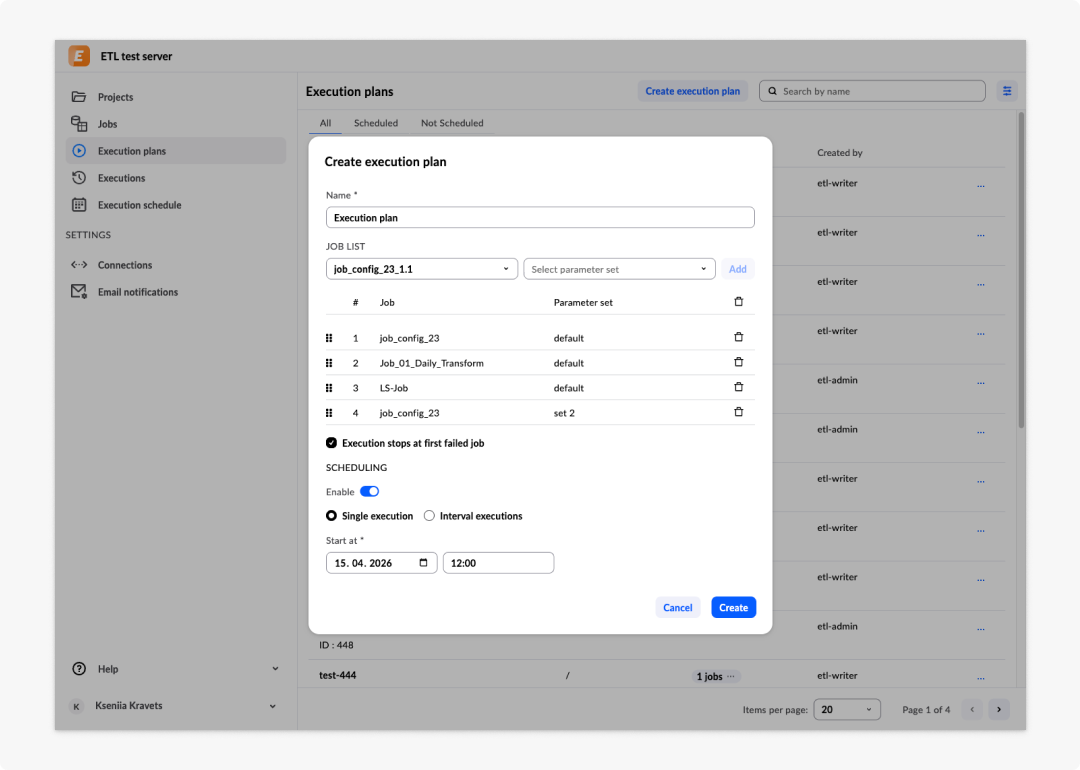Click the Email notifications envelope icon
The height and width of the screenshot is (770, 1080).
tap(79, 291)
